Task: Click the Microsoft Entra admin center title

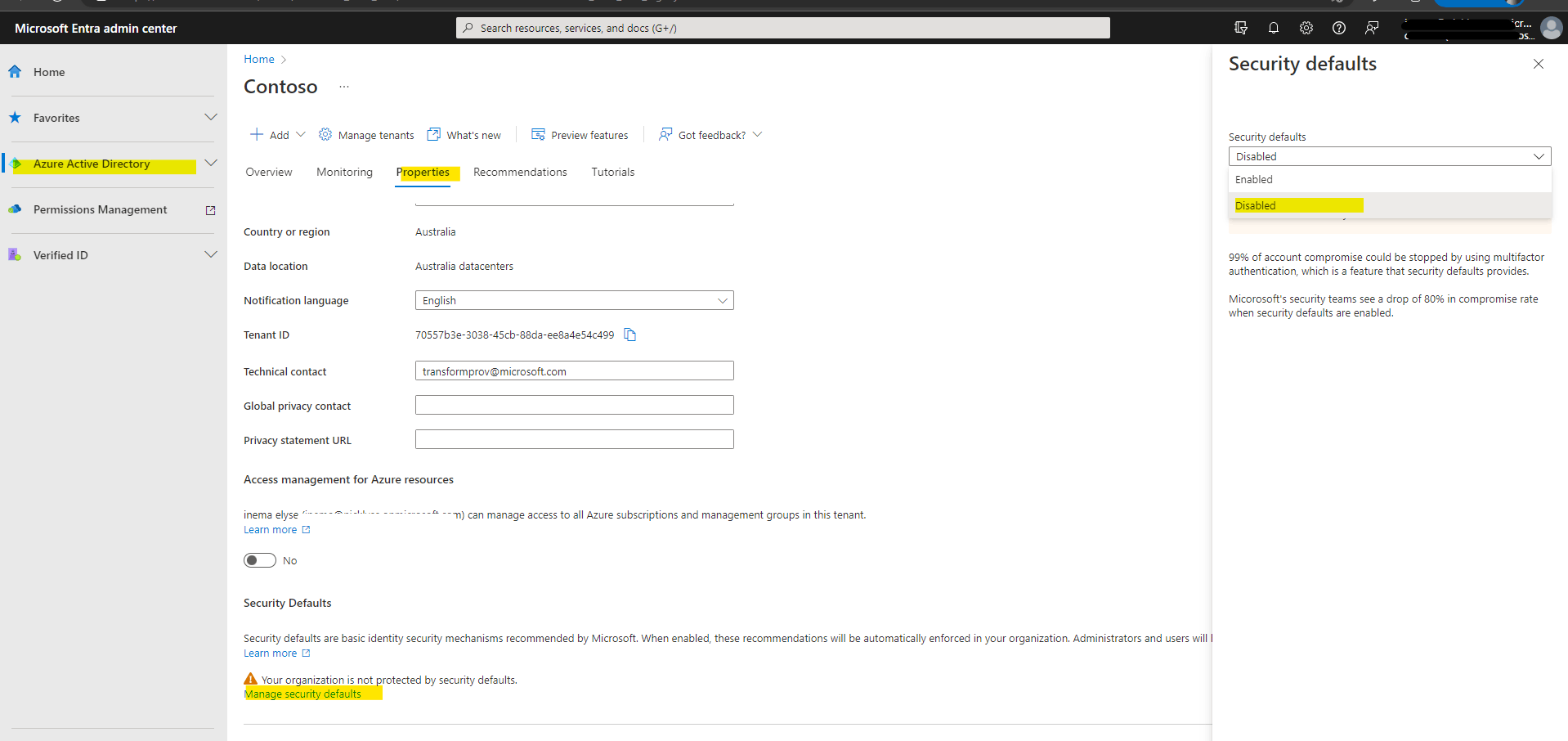Action: (96, 28)
